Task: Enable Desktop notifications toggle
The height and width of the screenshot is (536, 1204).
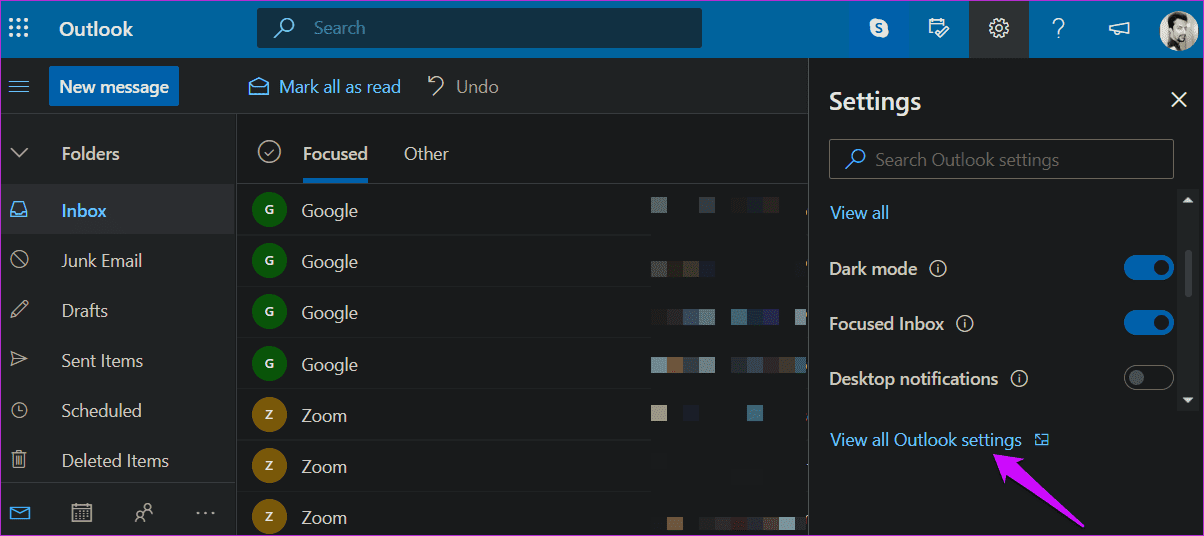Action: click(x=1149, y=378)
